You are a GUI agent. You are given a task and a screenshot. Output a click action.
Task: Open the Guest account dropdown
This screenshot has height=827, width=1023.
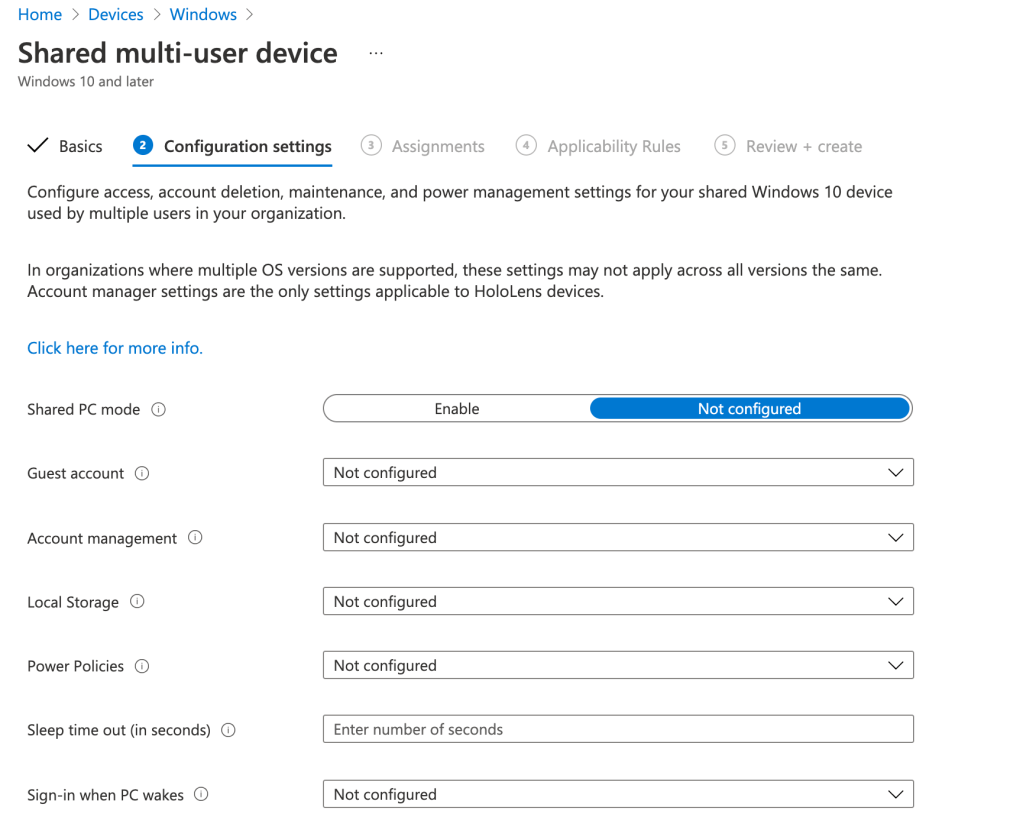click(618, 473)
